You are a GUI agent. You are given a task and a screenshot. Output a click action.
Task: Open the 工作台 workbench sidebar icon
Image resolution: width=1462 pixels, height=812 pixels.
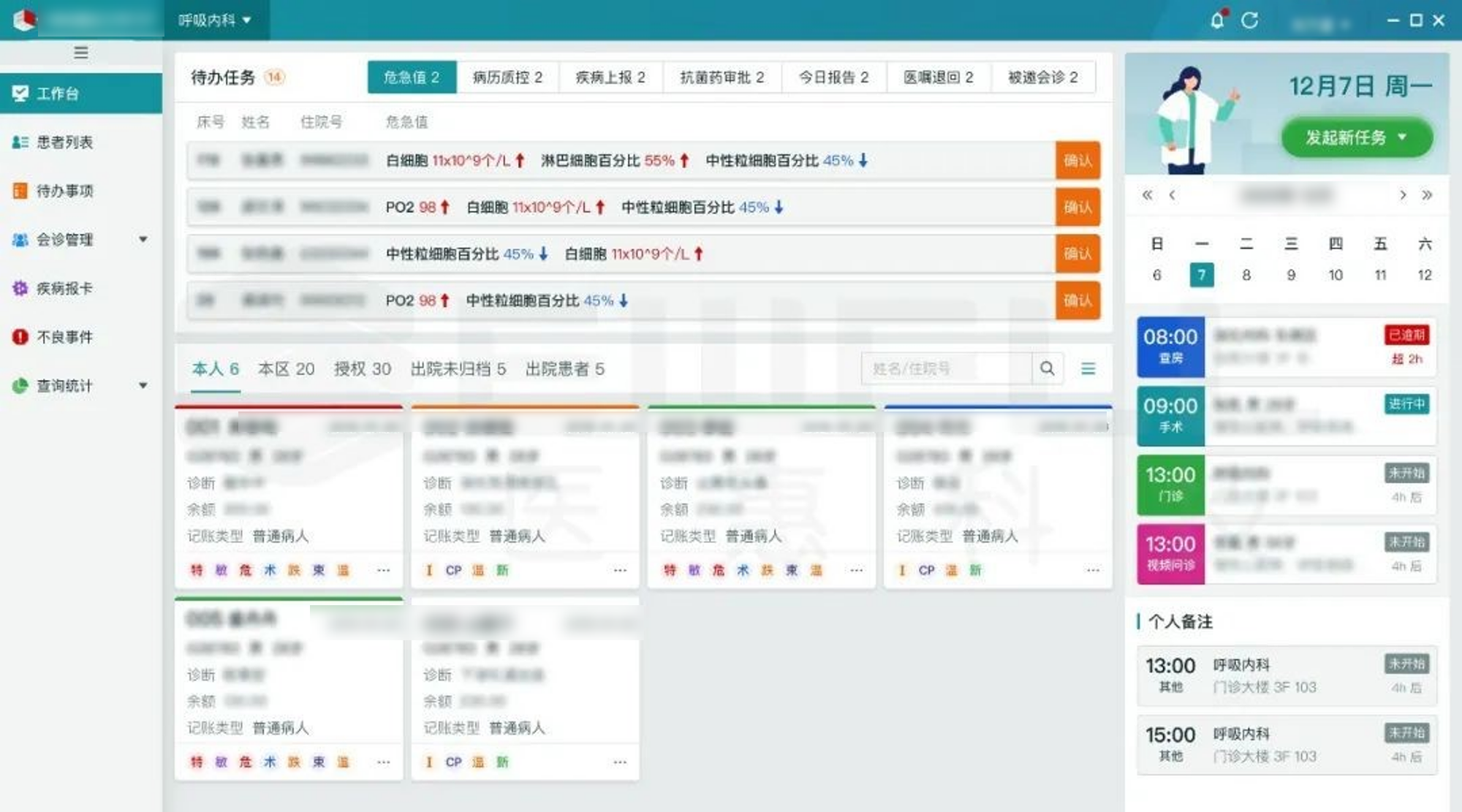(20, 93)
